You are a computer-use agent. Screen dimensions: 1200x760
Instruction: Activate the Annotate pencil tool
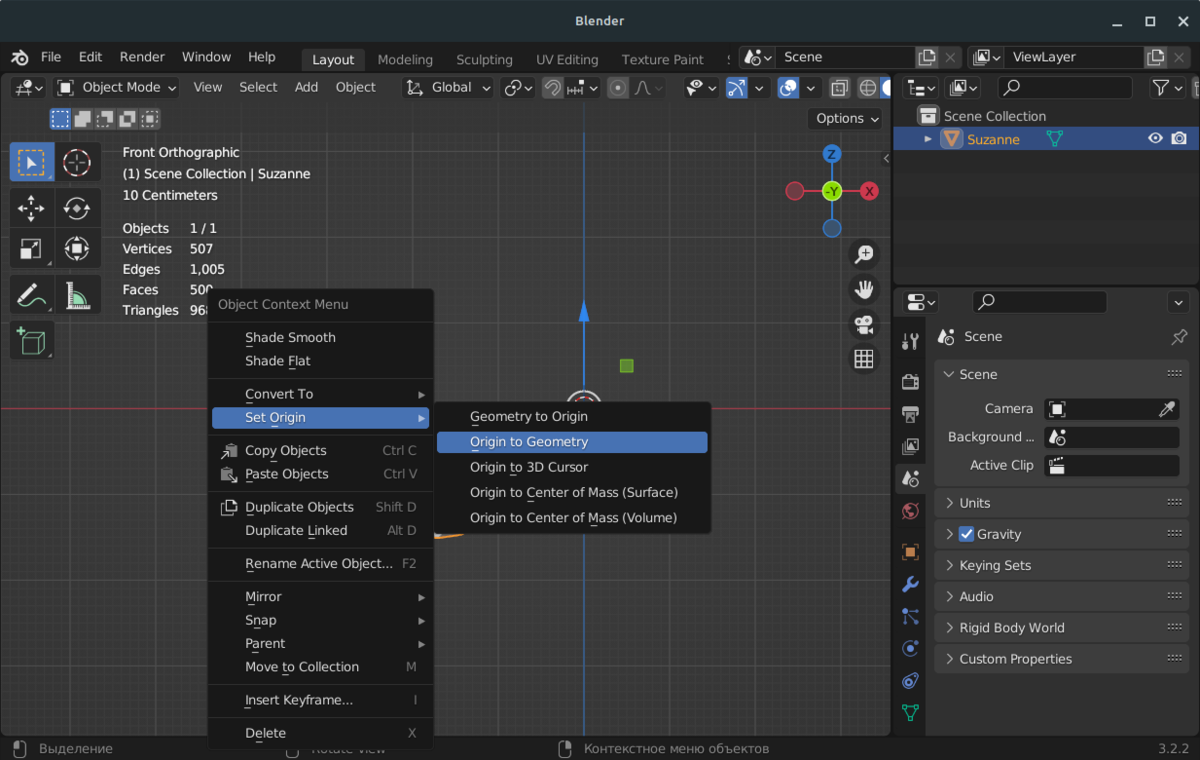(x=31, y=295)
